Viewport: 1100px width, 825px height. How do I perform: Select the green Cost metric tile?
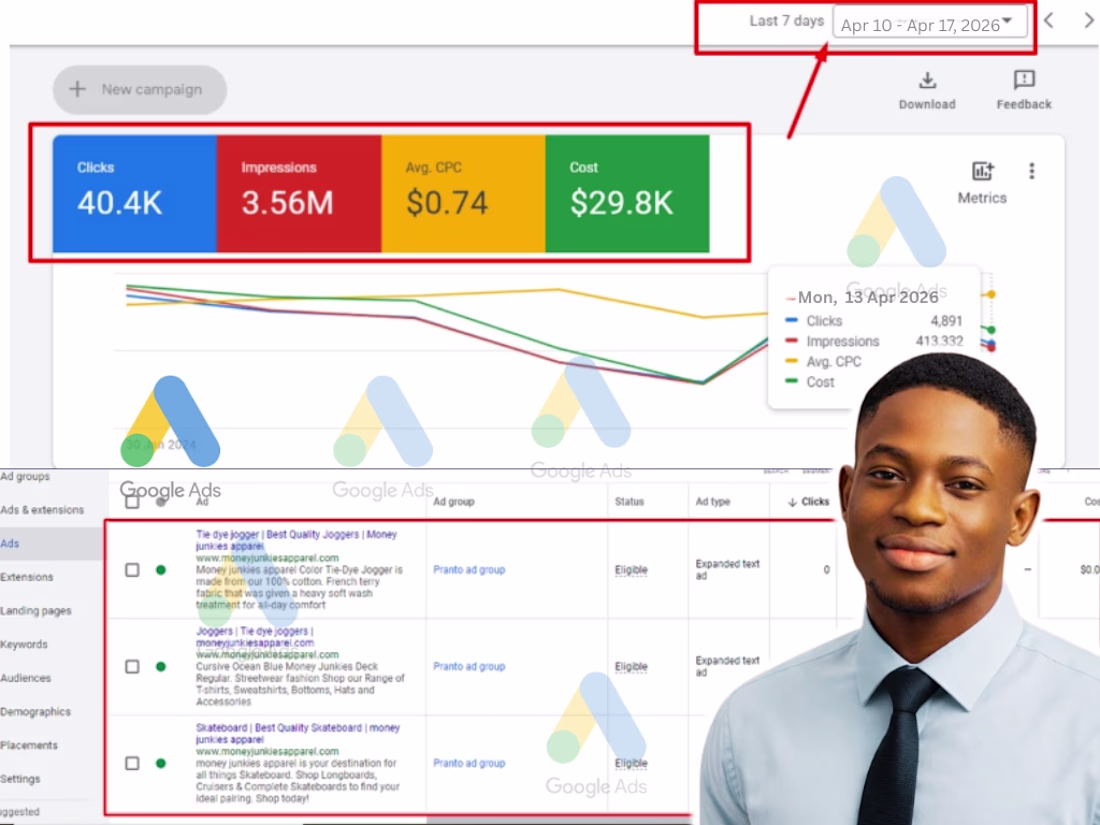click(627, 194)
